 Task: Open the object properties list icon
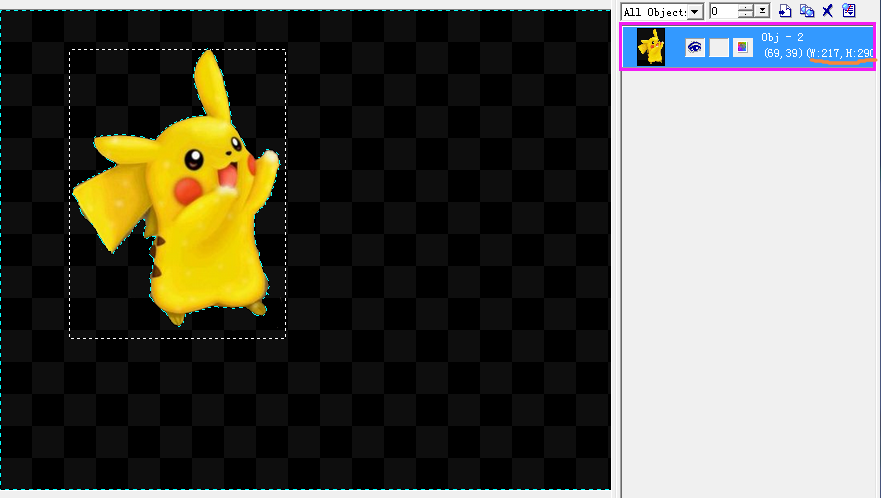point(849,10)
